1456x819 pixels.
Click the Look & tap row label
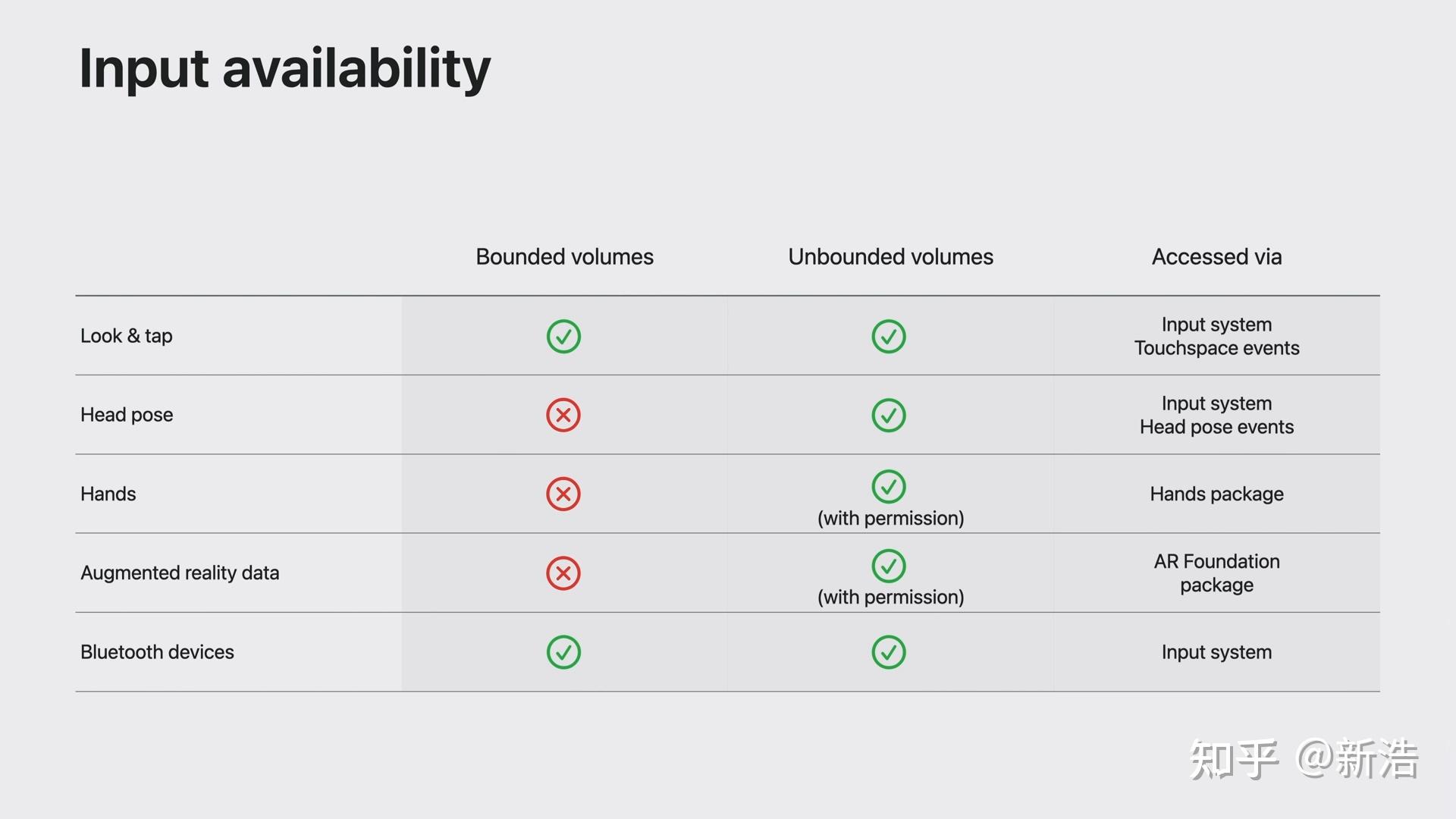point(127,336)
